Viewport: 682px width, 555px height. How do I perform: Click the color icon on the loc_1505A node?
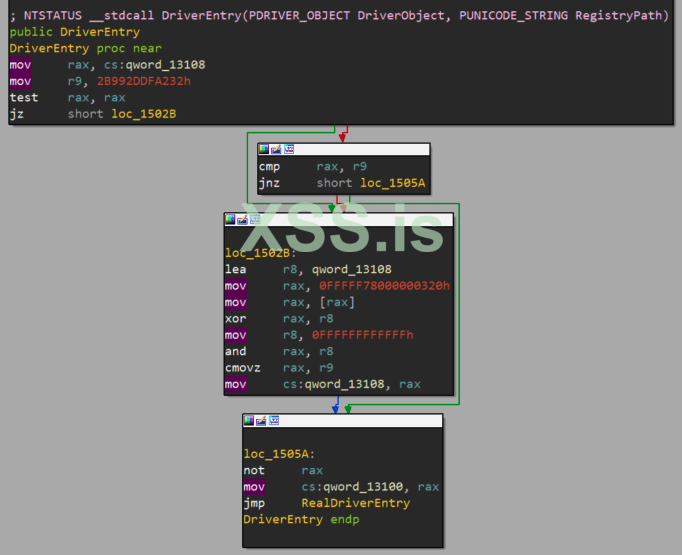(x=249, y=421)
